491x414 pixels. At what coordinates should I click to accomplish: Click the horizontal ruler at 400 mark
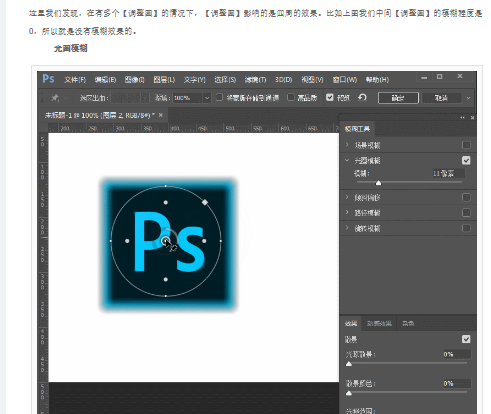175,129
